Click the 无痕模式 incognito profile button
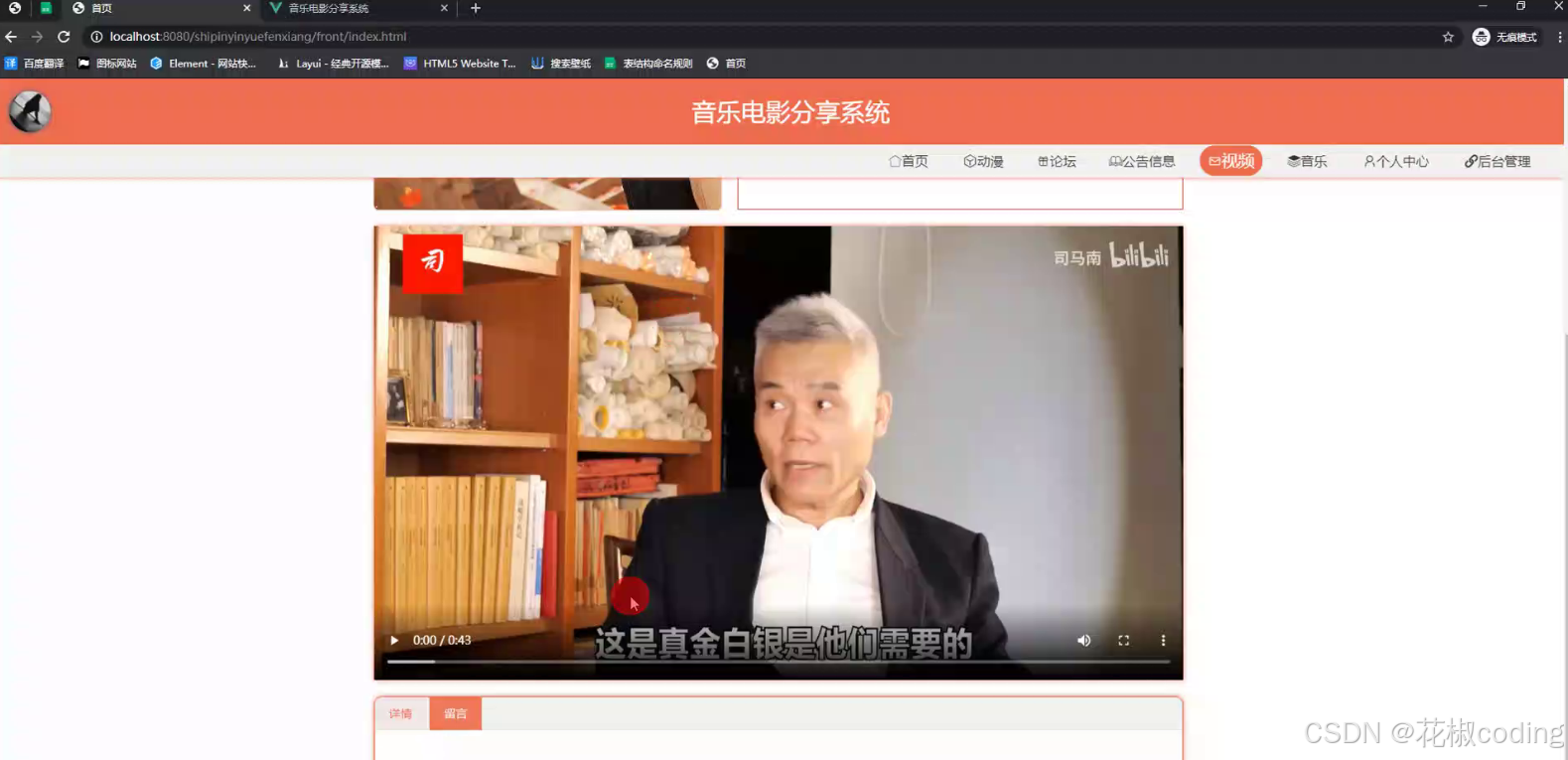Viewport: 1568px width, 760px height. pos(1505,37)
